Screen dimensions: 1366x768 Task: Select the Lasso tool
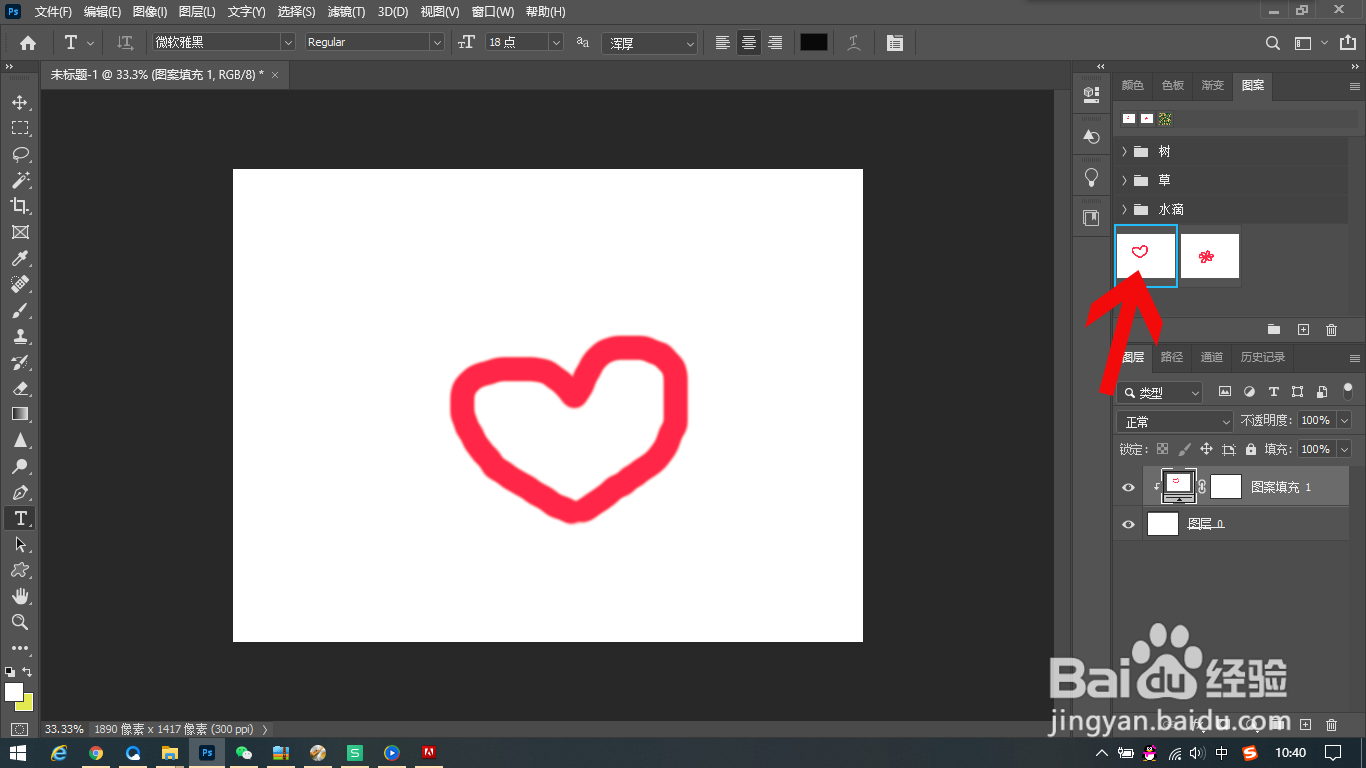(x=20, y=154)
